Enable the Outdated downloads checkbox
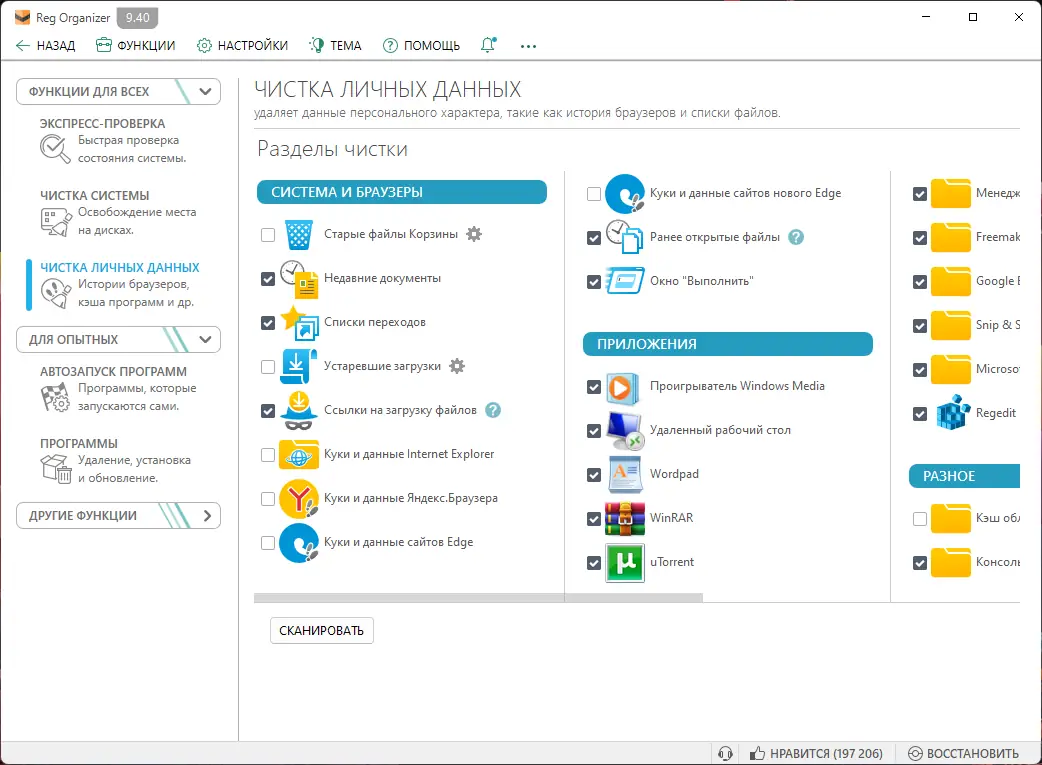Viewport: 1042px width, 765px height. (x=268, y=367)
